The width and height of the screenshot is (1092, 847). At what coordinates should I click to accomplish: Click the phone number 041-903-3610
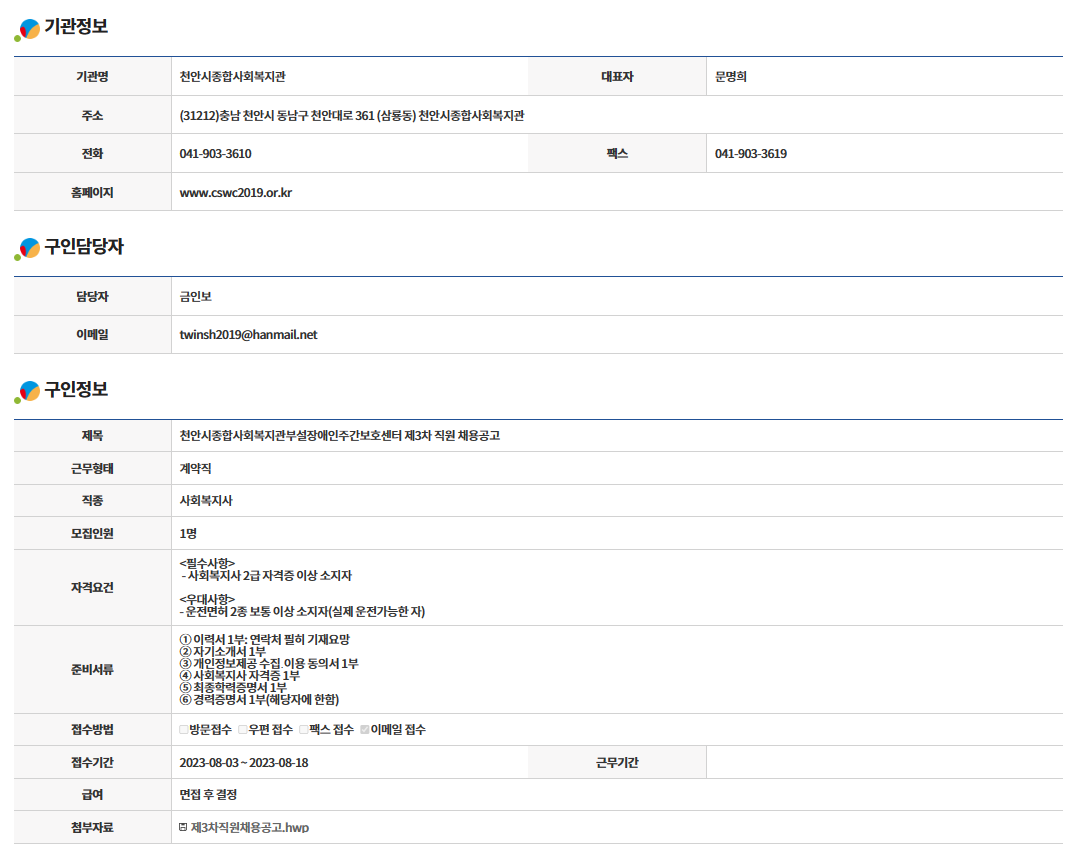click(x=215, y=154)
